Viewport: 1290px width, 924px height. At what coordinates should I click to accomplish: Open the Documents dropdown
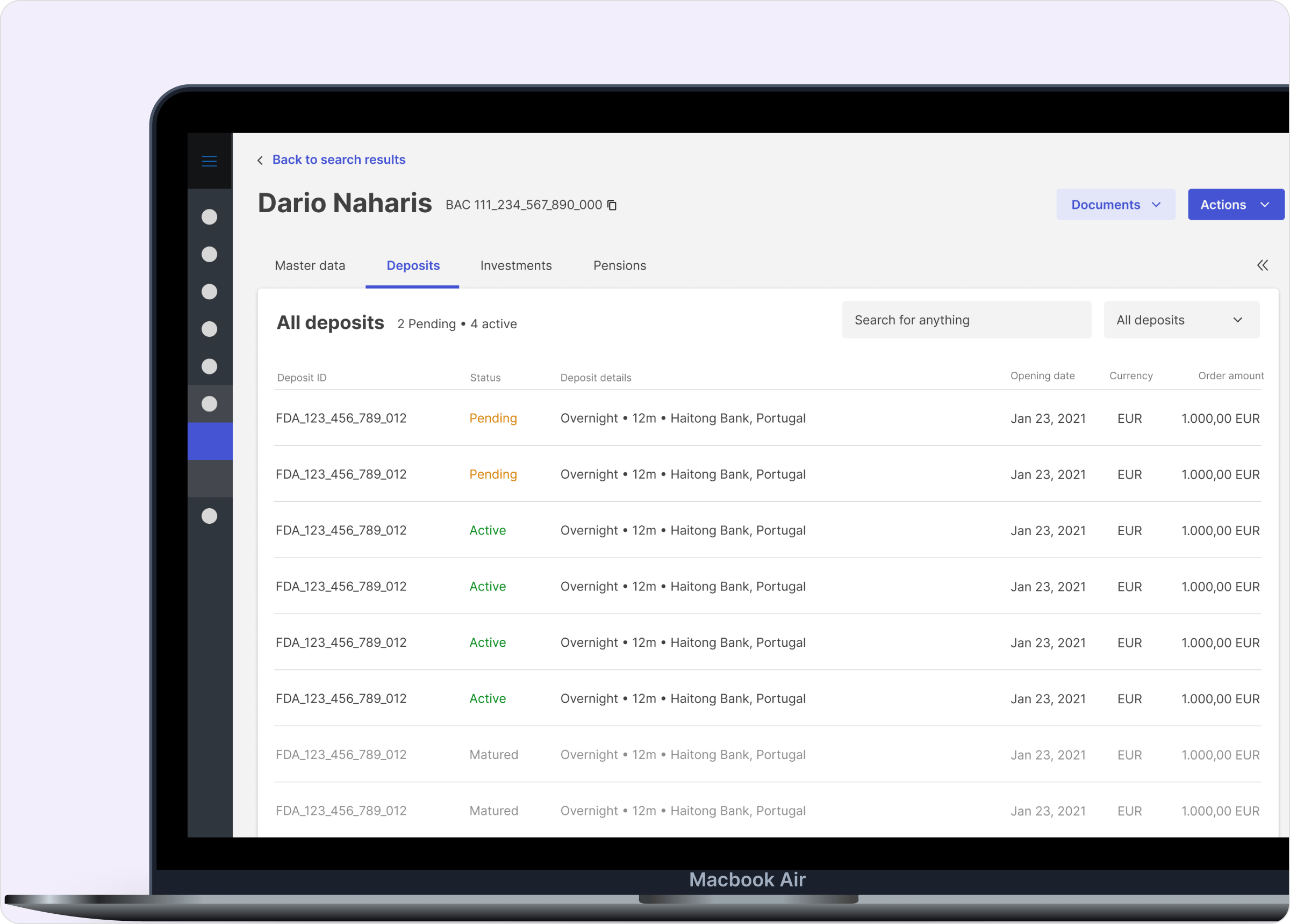1115,205
